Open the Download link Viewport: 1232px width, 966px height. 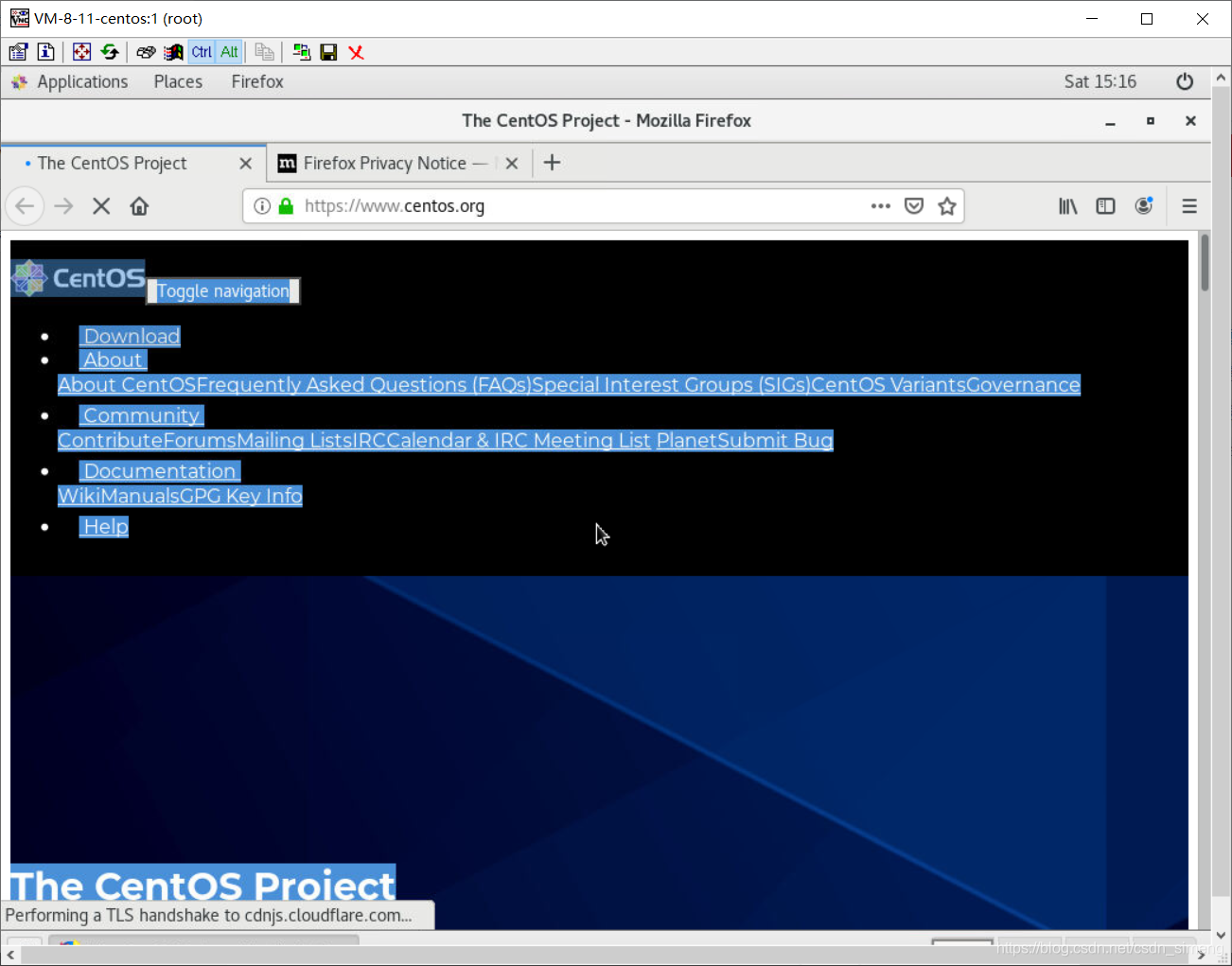131,336
